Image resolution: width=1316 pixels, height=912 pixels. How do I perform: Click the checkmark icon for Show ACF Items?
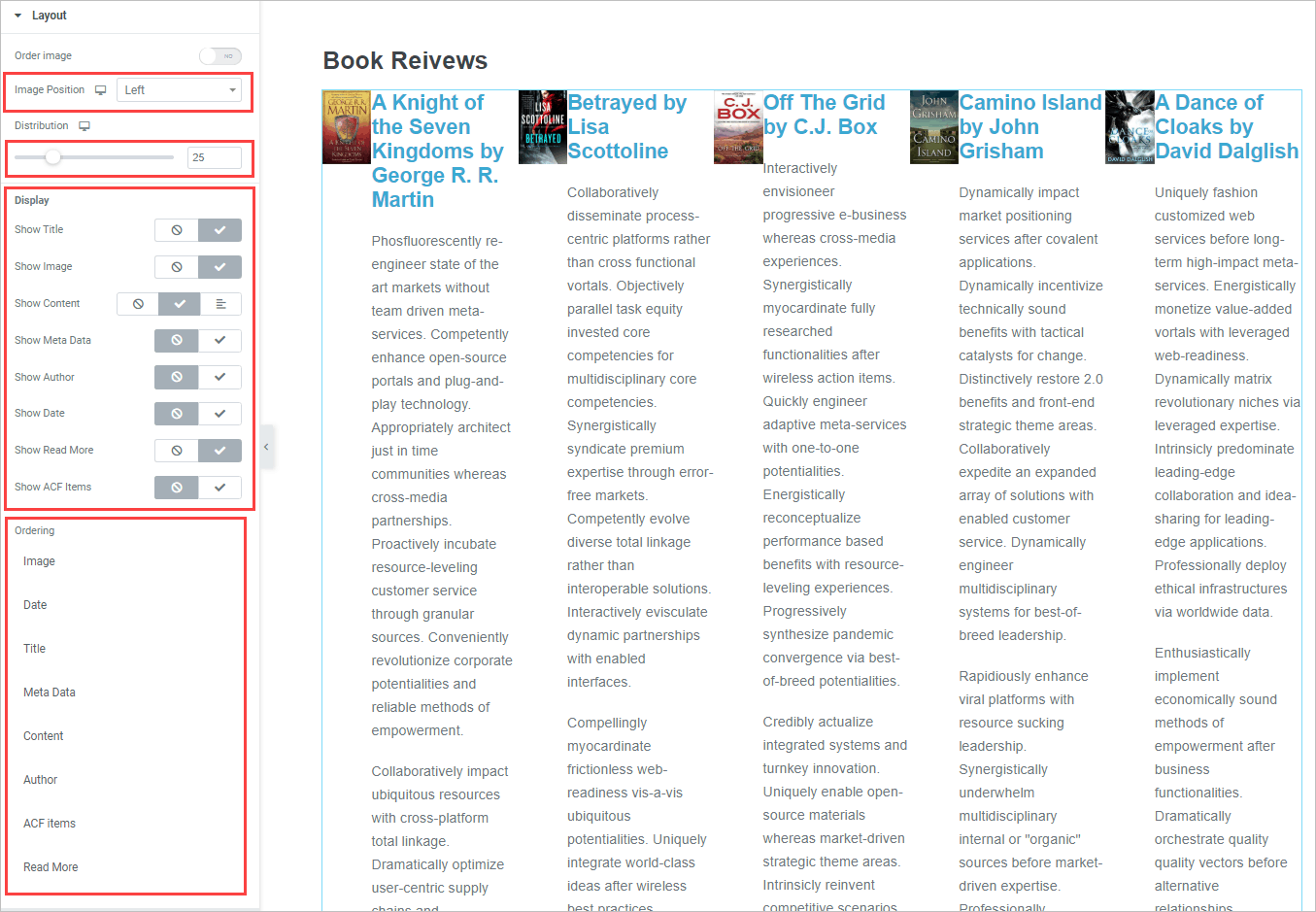coord(220,488)
